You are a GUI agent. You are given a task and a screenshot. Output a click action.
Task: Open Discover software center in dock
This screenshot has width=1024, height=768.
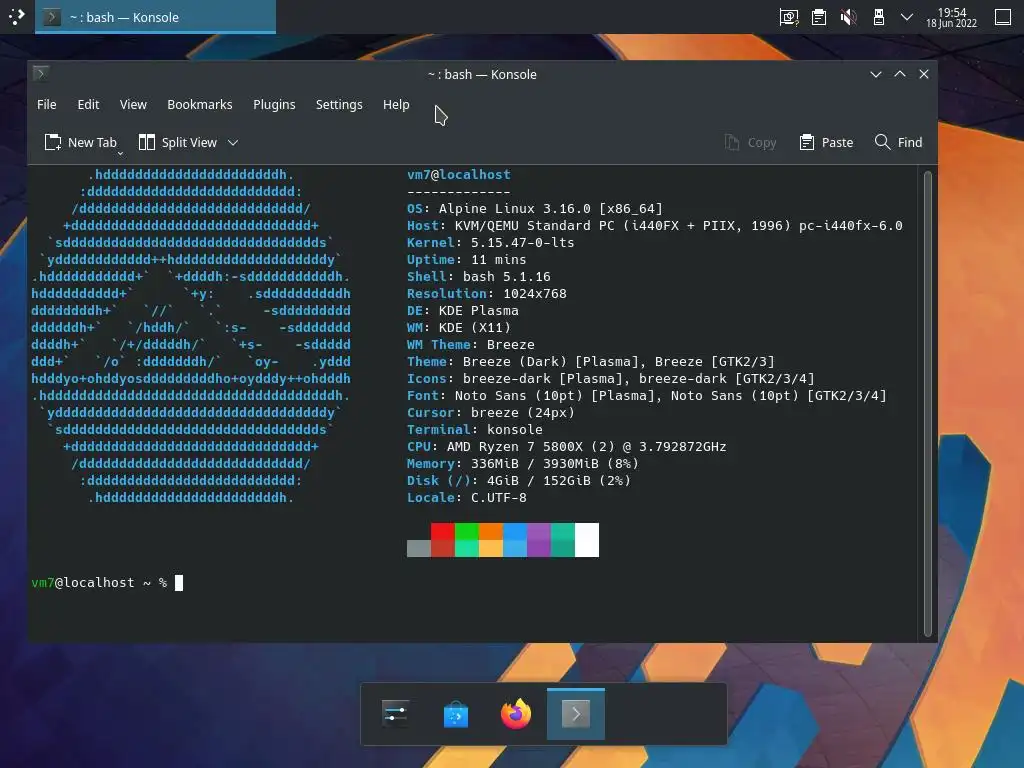tap(456, 714)
